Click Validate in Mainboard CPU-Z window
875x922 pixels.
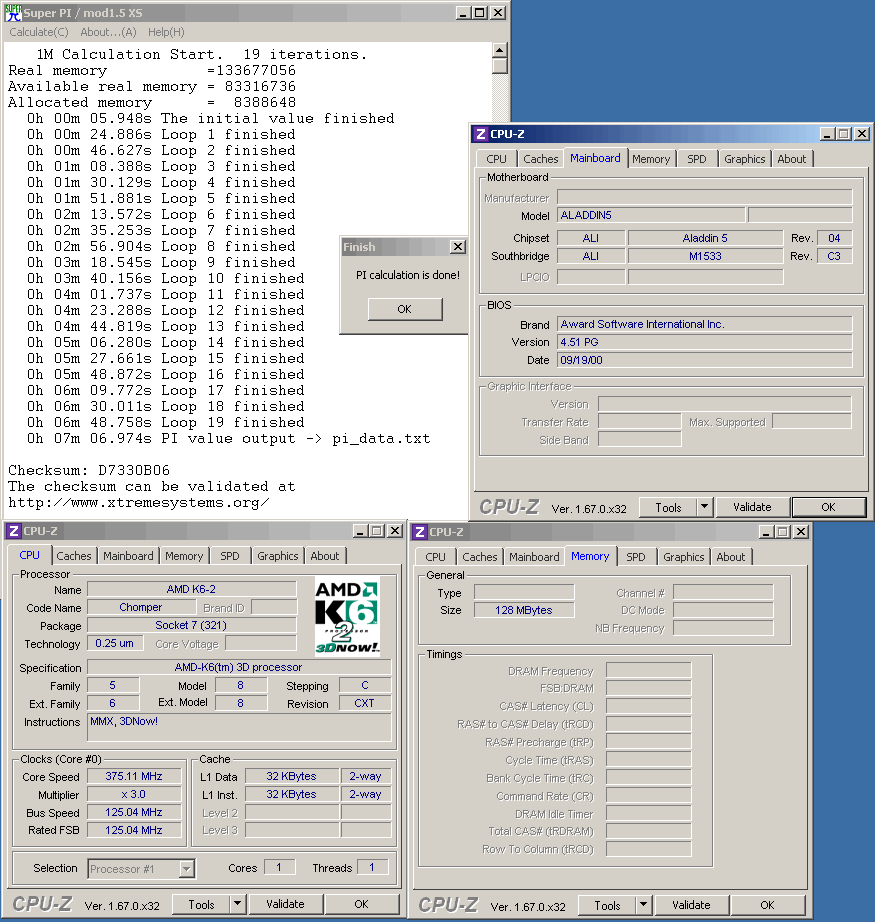pos(752,507)
